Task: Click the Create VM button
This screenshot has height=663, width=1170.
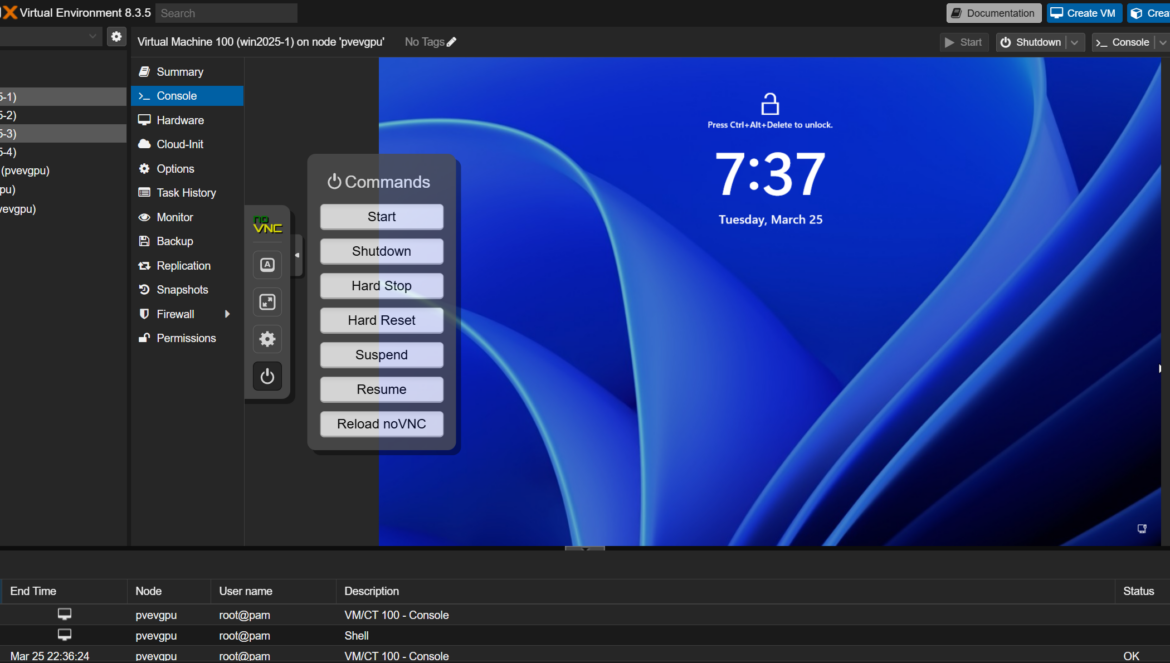Action: coord(1083,13)
